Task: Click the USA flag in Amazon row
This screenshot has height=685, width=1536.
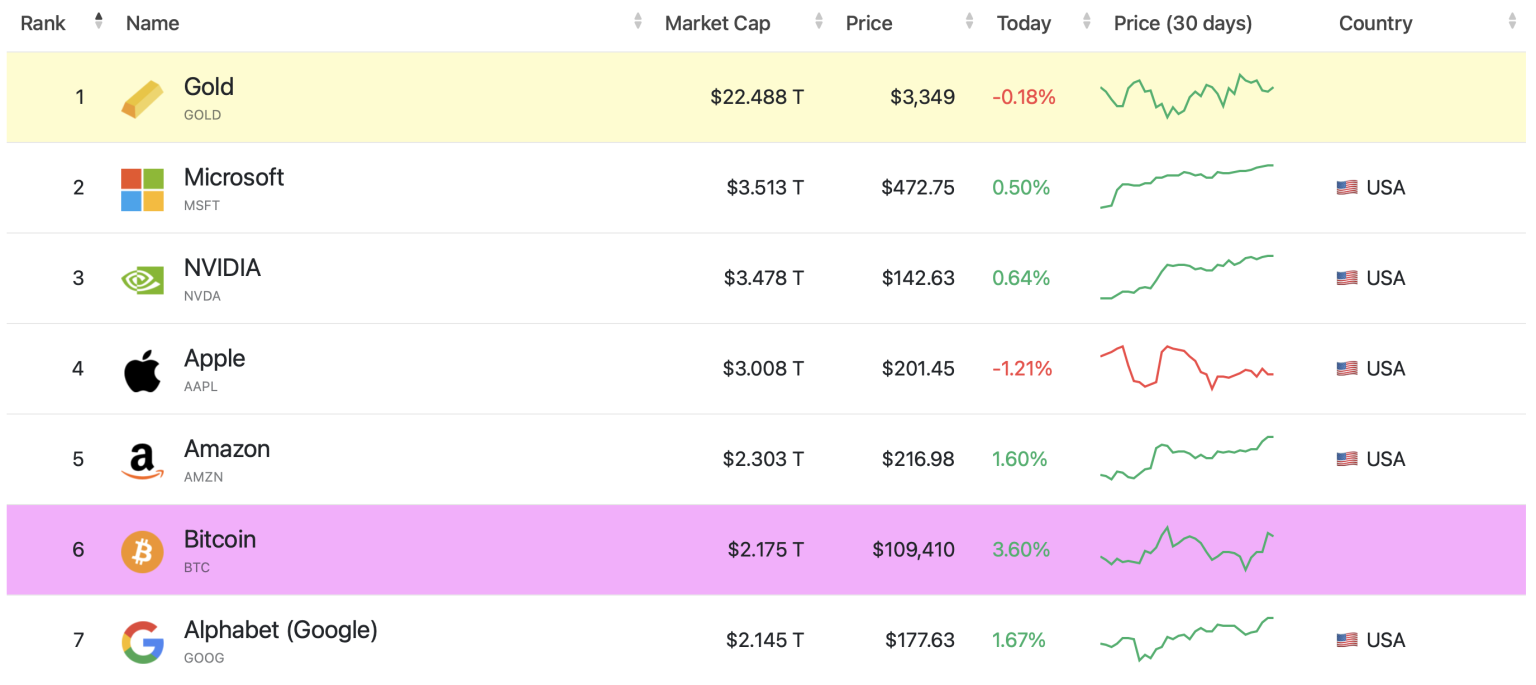Action: click(1347, 459)
